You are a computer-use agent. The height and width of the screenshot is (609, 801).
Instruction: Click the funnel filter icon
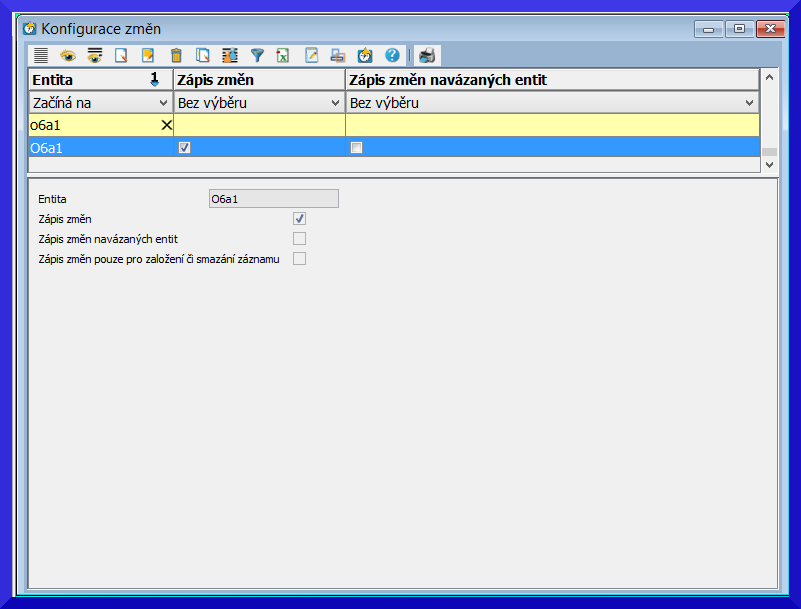(x=257, y=55)
